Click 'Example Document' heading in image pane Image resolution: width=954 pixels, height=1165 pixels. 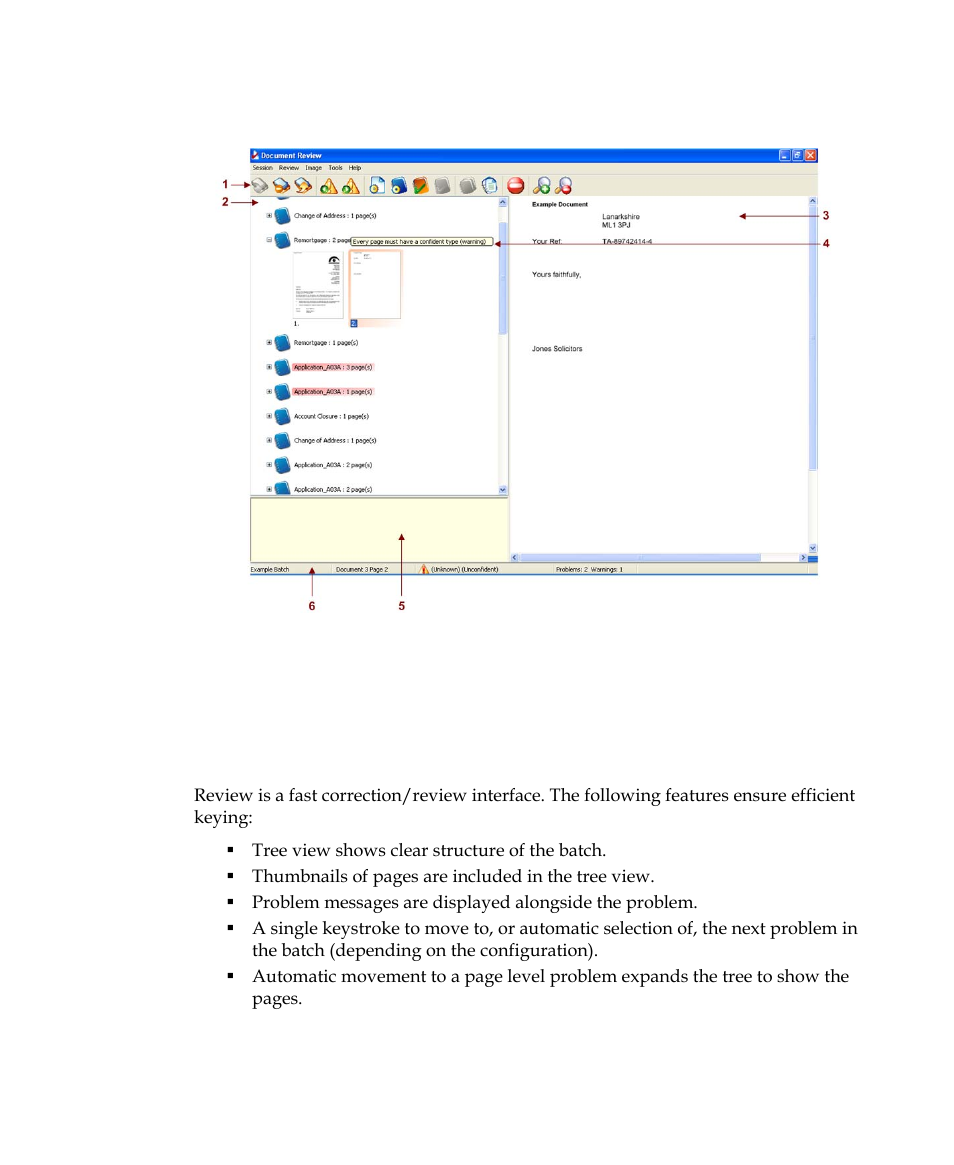(x=559, y=204)
